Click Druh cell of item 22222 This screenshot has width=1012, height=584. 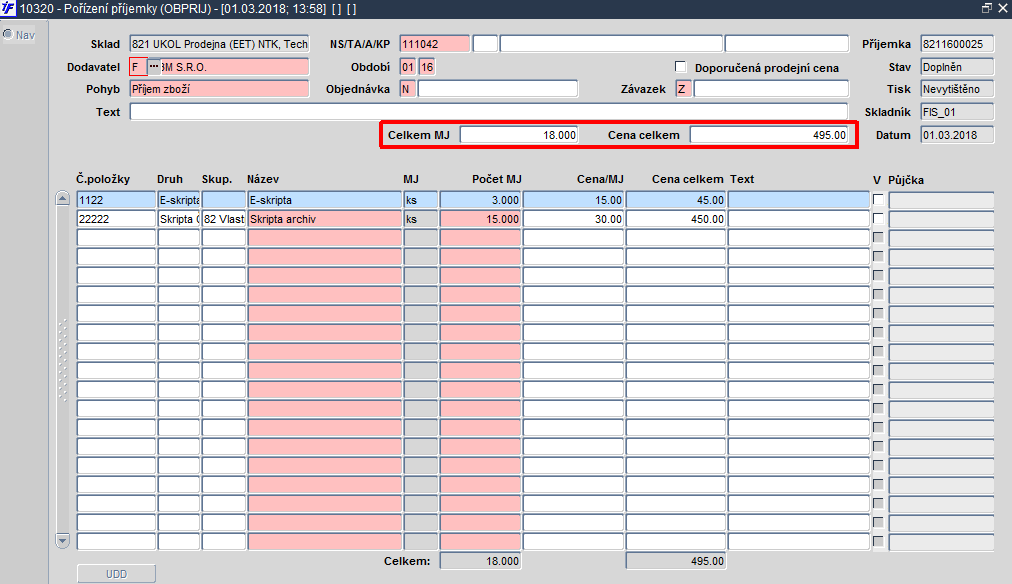179,219
